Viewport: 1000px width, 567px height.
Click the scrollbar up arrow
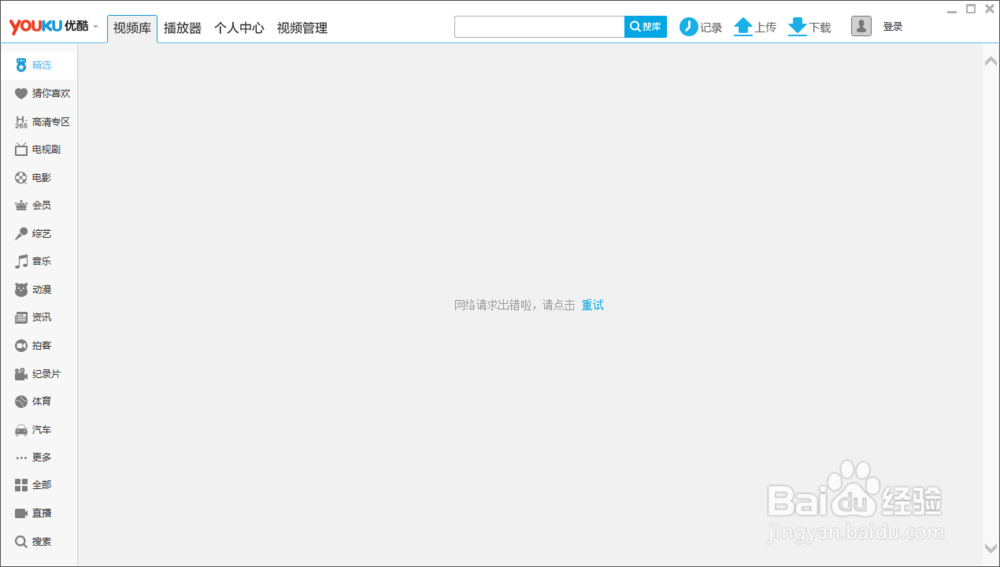[990, 61]
